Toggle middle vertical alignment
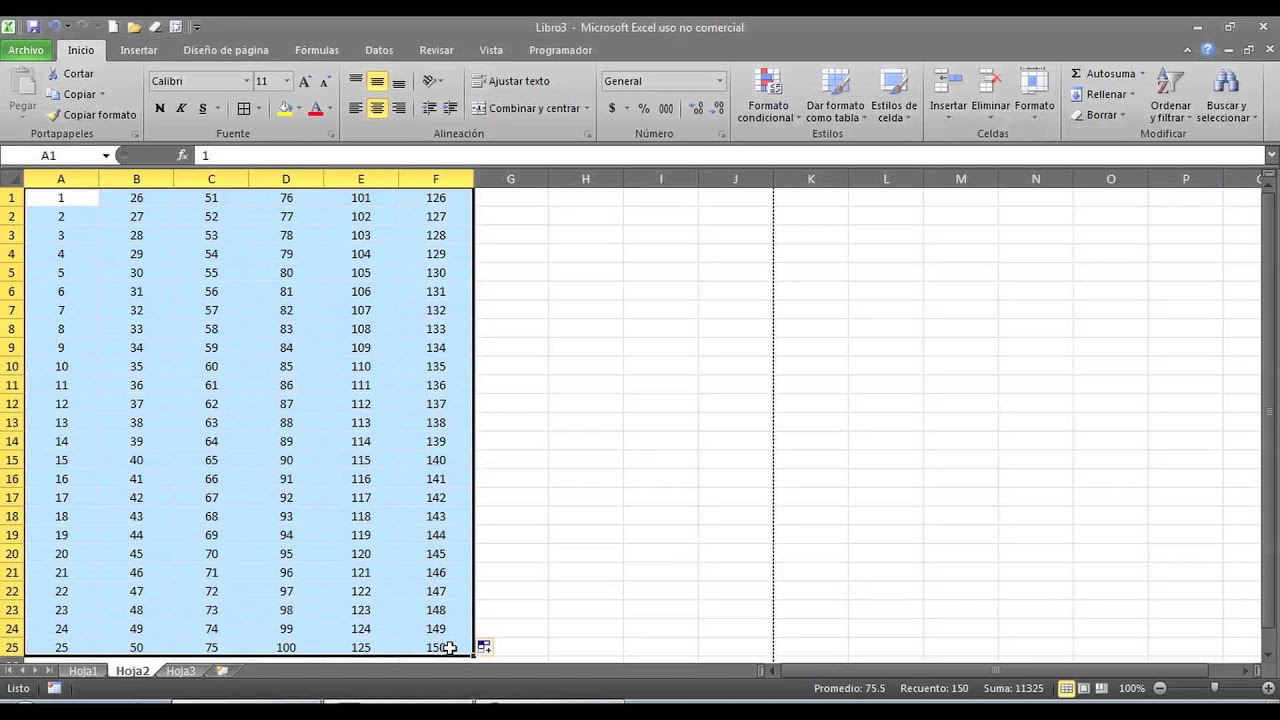Viewport: 1280px width, 720px height. point(377,81)
